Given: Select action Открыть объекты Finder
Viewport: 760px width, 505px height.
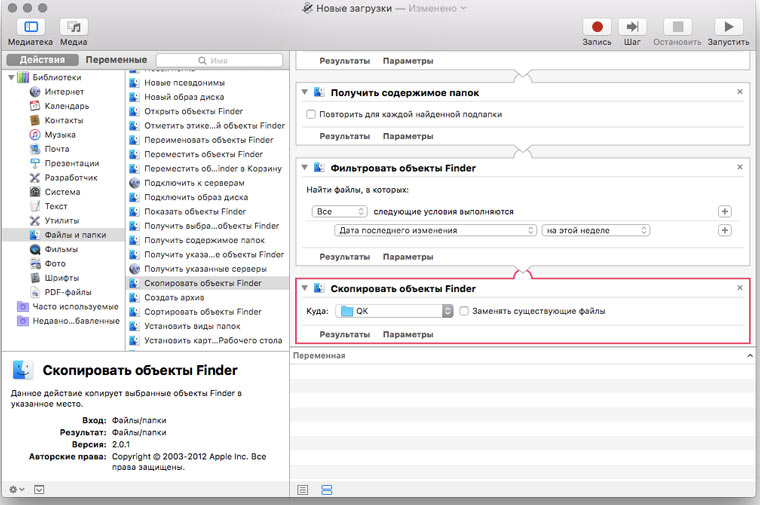Looking at the screenshot, I should pos(193,111).
